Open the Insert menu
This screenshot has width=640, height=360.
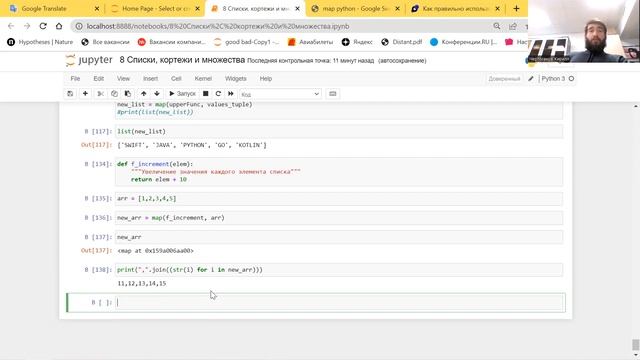coord(150,78)
